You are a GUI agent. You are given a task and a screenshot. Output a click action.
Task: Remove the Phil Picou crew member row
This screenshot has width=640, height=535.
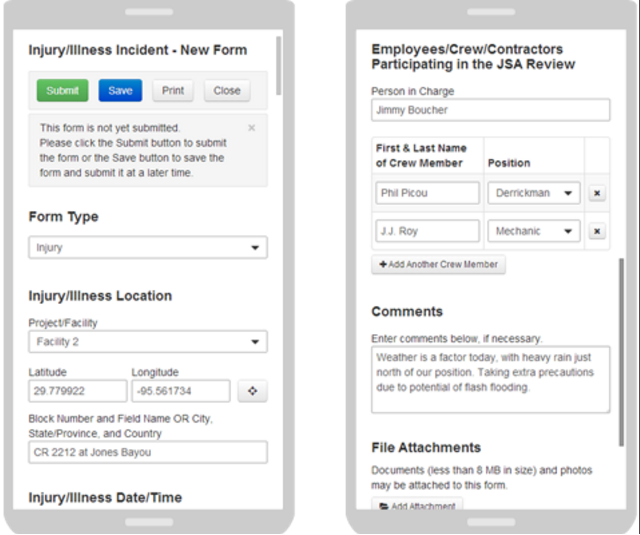pos(596,193)
